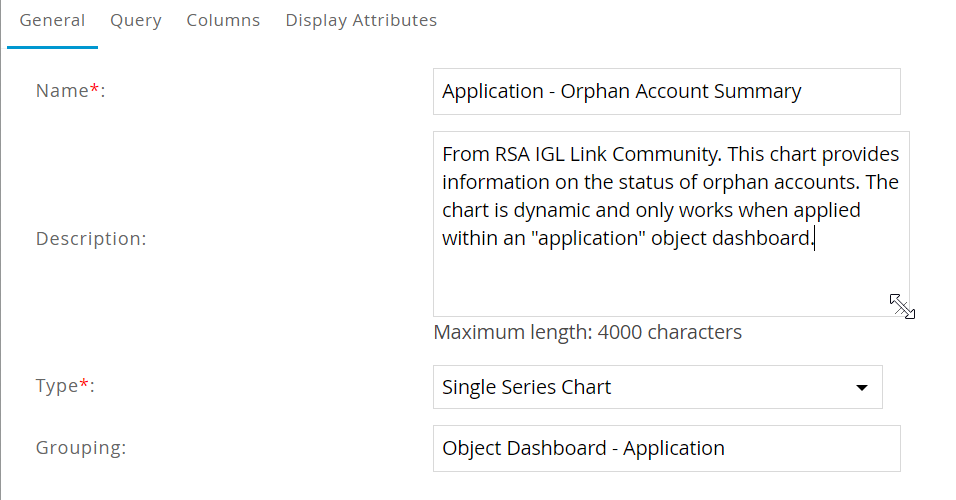Screen dimensions: 956x500
Task: Grab the description box resize handle
Action: pos(902,307)
